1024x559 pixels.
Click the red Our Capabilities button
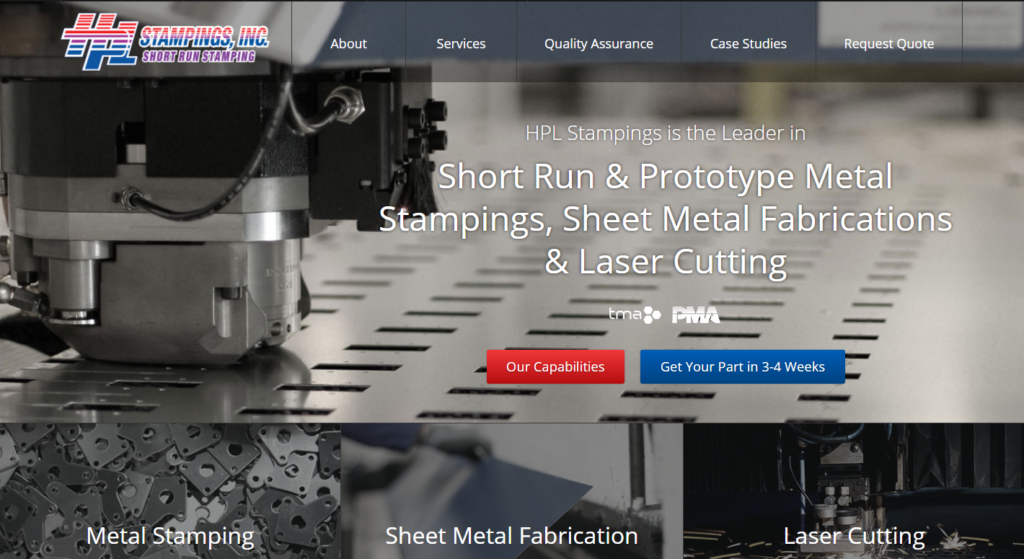[555, 366]
